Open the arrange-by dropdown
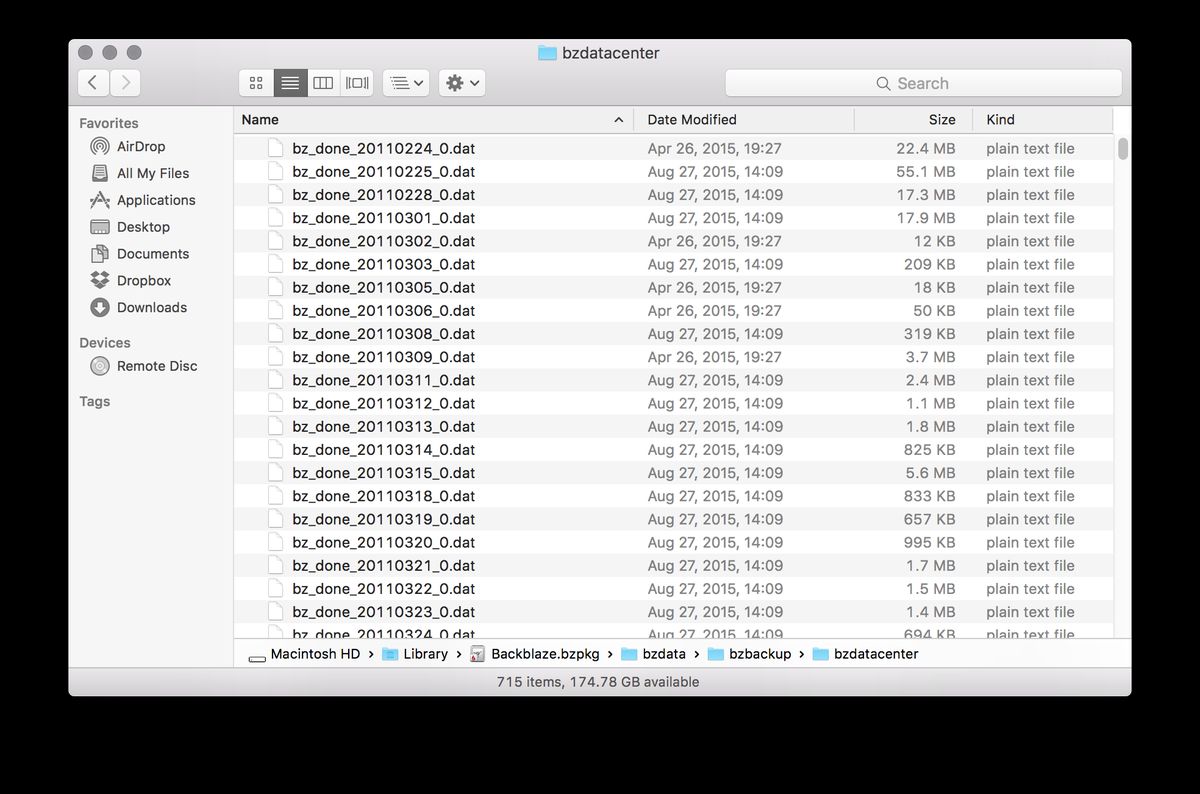This screenshot has height=794, width=1200. pyautogui.click(x=406, y=83)
